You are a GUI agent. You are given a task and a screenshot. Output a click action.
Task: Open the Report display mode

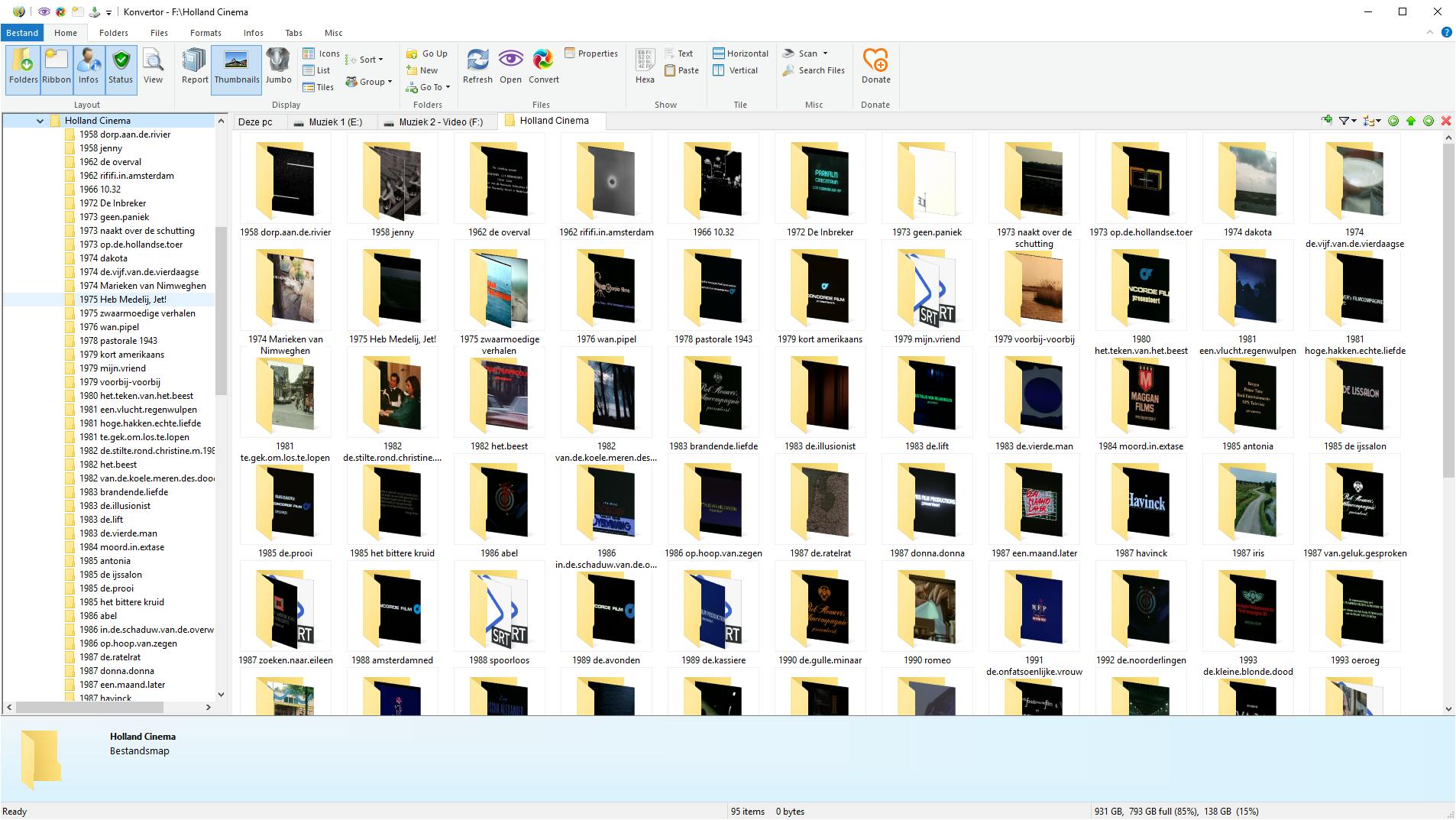tap(195, 66)
